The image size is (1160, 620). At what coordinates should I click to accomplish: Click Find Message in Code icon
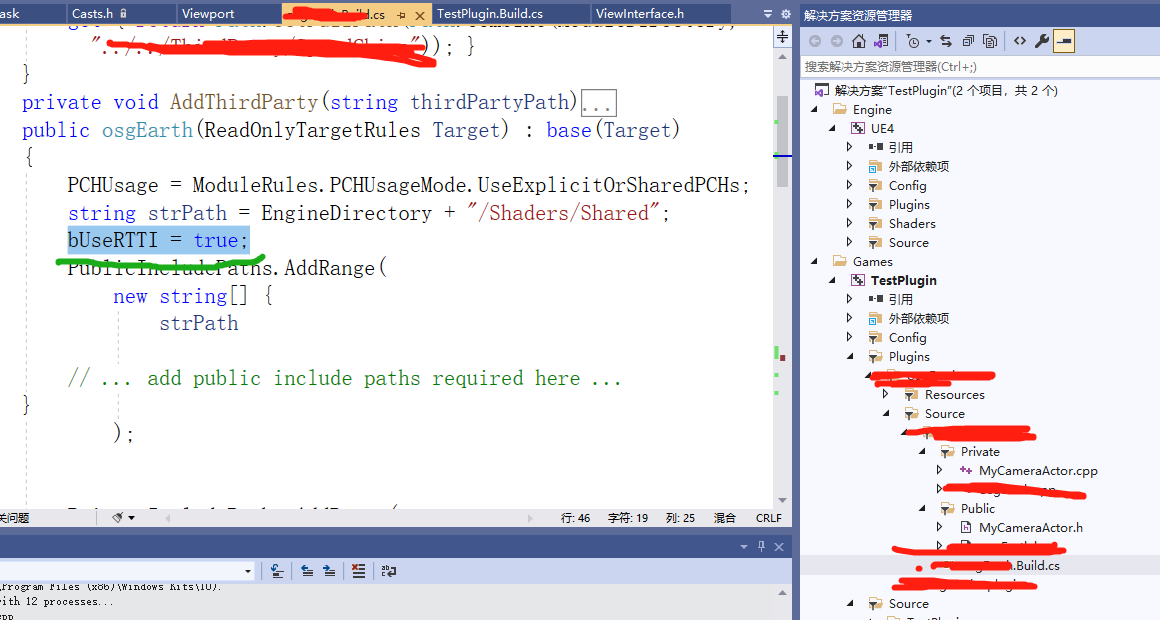pos(277,571)
